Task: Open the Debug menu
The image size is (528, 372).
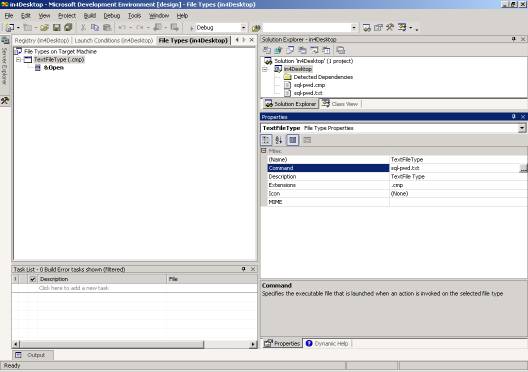Action: pyautogui.click(x=112, y=16)
